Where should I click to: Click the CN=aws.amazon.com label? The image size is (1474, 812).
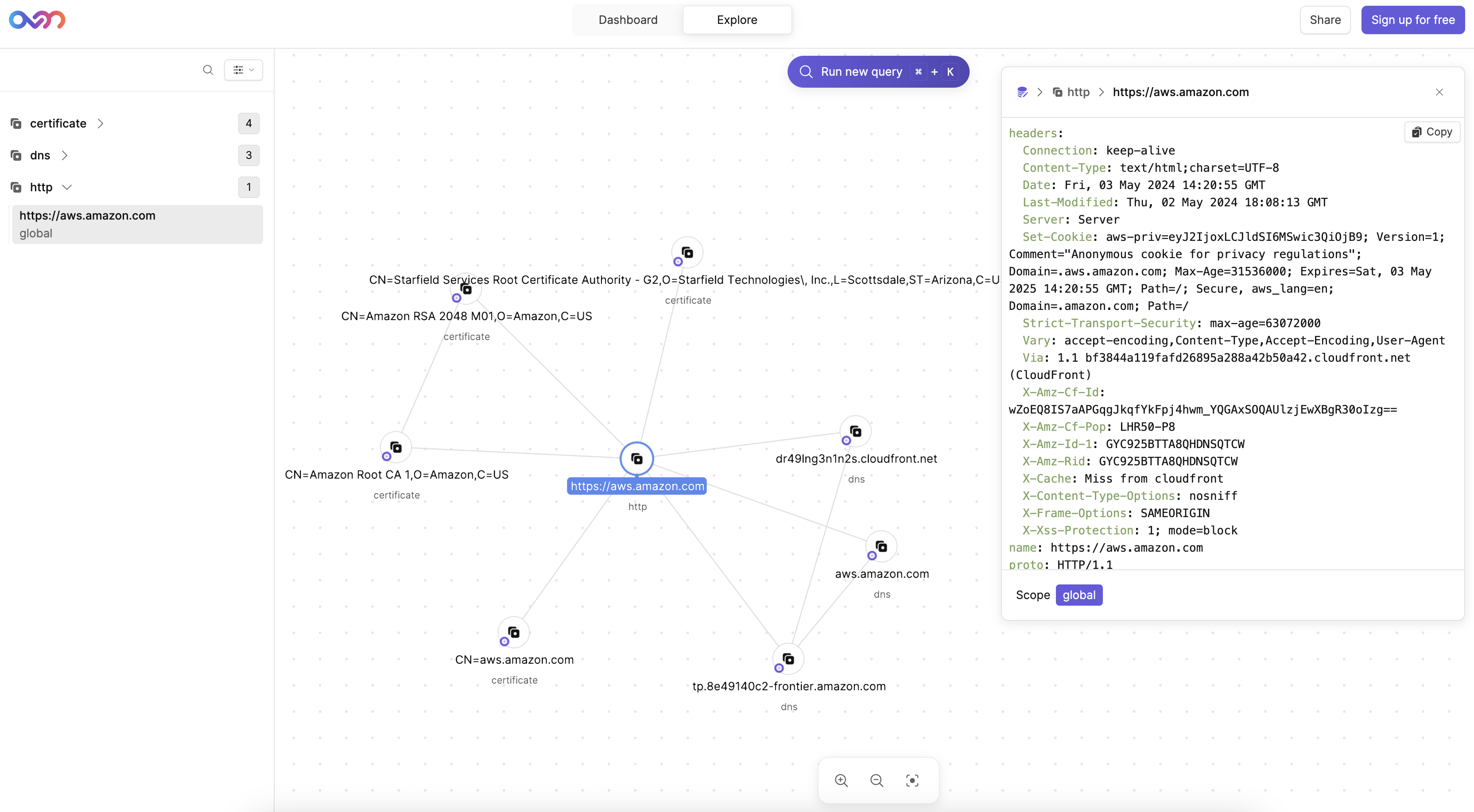tap(514, 659)
